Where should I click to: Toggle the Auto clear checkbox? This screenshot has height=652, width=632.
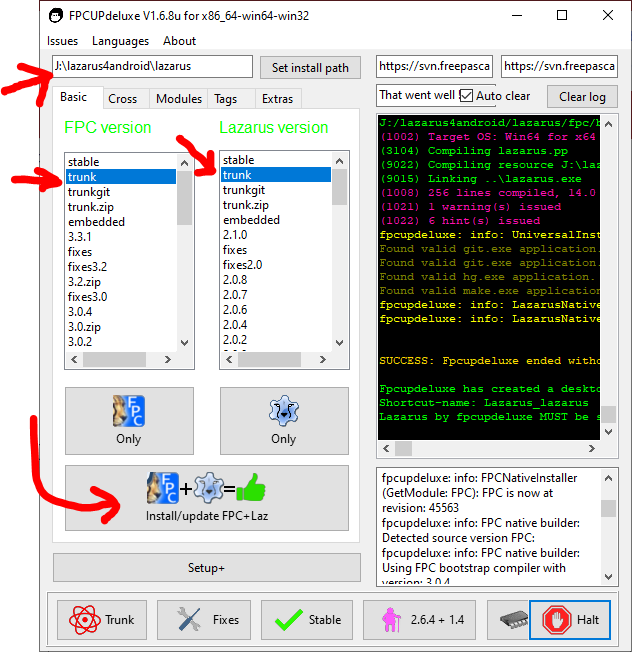pyautogui.click(x=466, y=96)
